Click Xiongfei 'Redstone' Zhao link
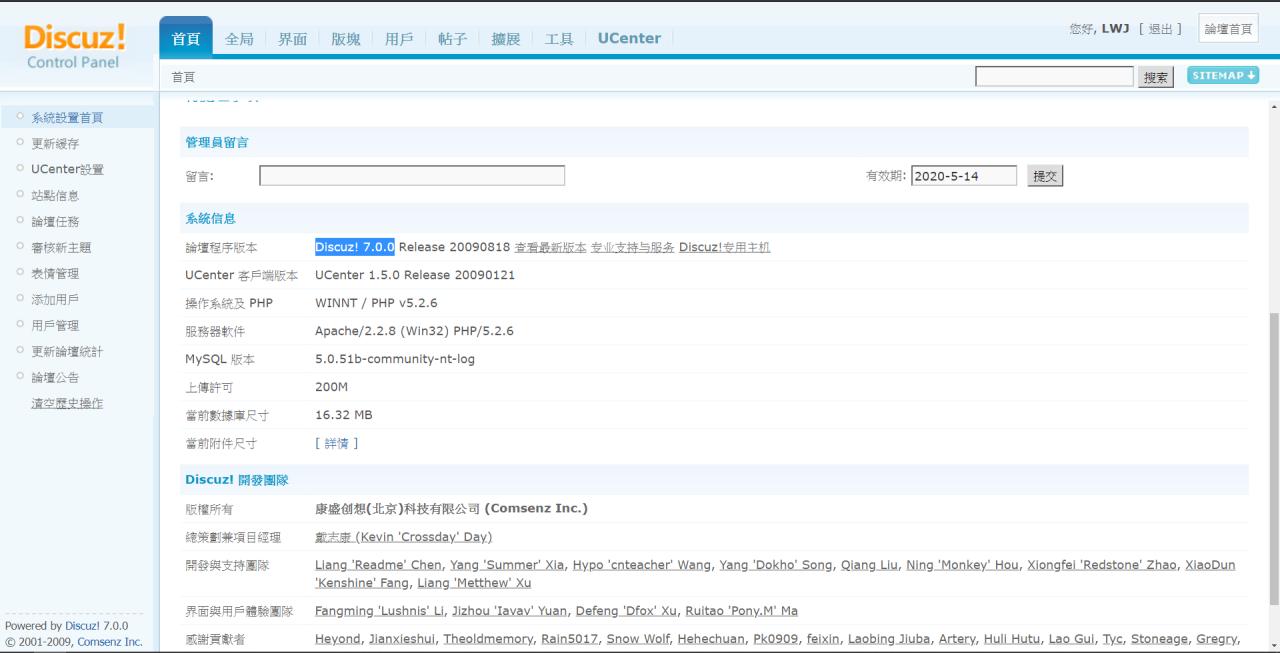 pyautogui.click(x=1102, y=565)
